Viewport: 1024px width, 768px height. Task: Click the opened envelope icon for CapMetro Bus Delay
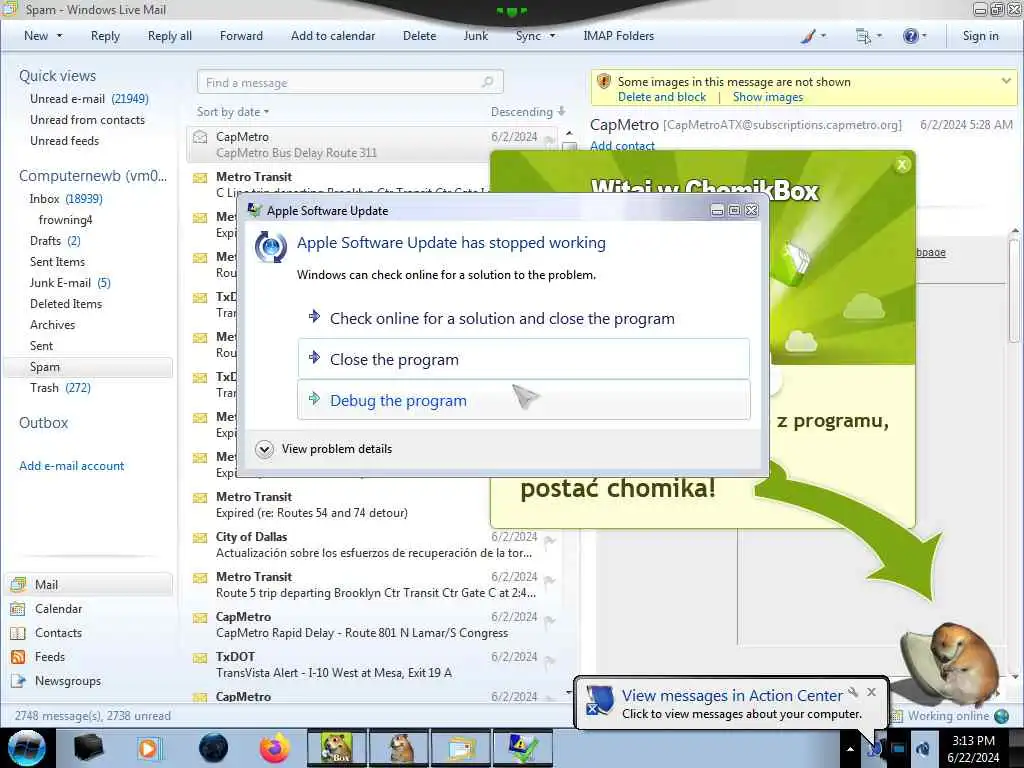[200, 137]
